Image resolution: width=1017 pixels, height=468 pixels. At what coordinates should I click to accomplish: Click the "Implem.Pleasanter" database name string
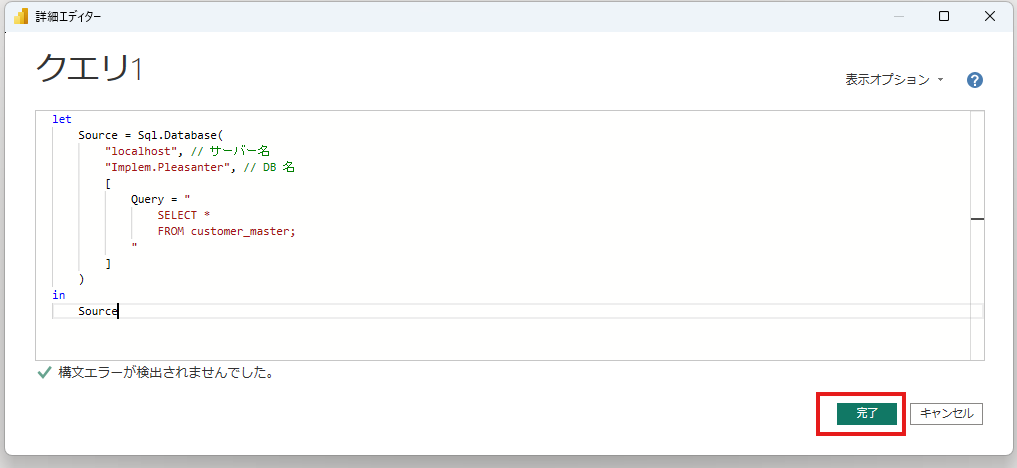tap(167, 167)
